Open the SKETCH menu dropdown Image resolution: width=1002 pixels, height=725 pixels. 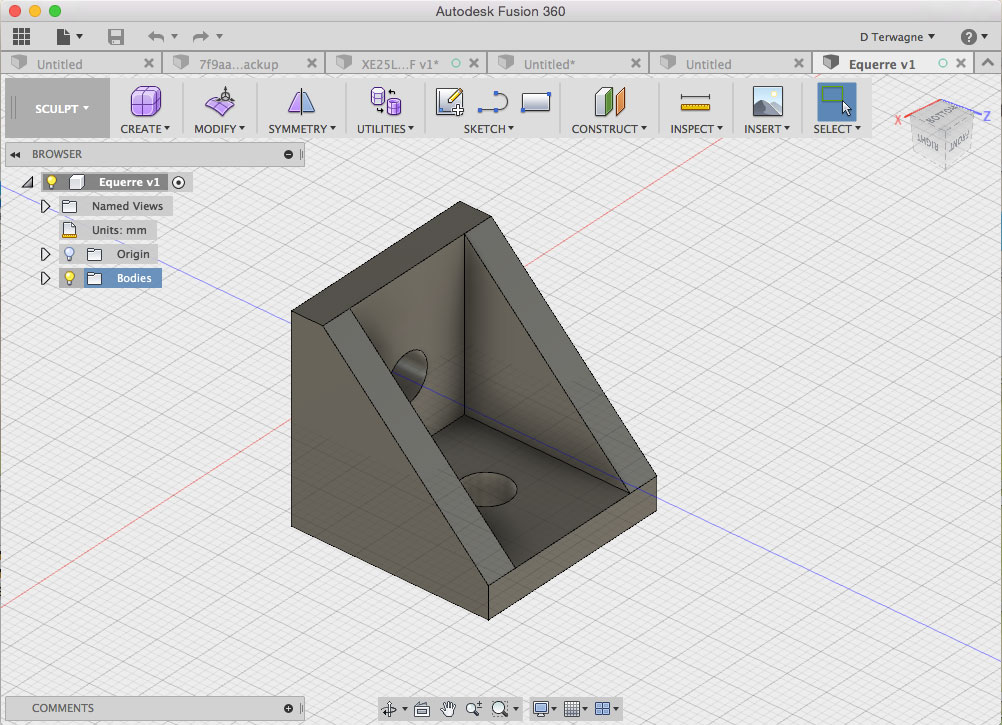(489, 129)
